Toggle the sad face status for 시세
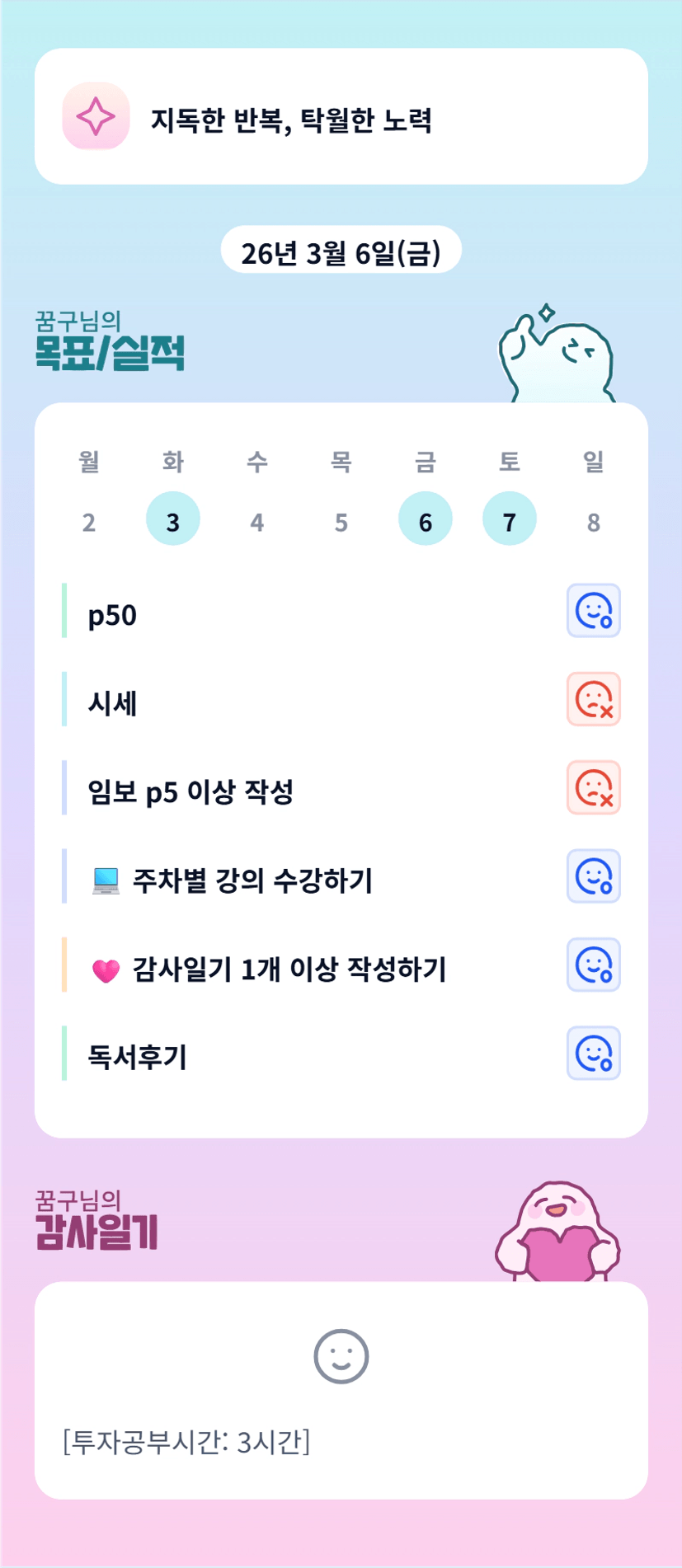Viewport: 682px width, 1568px height. [x=593, y=699]
